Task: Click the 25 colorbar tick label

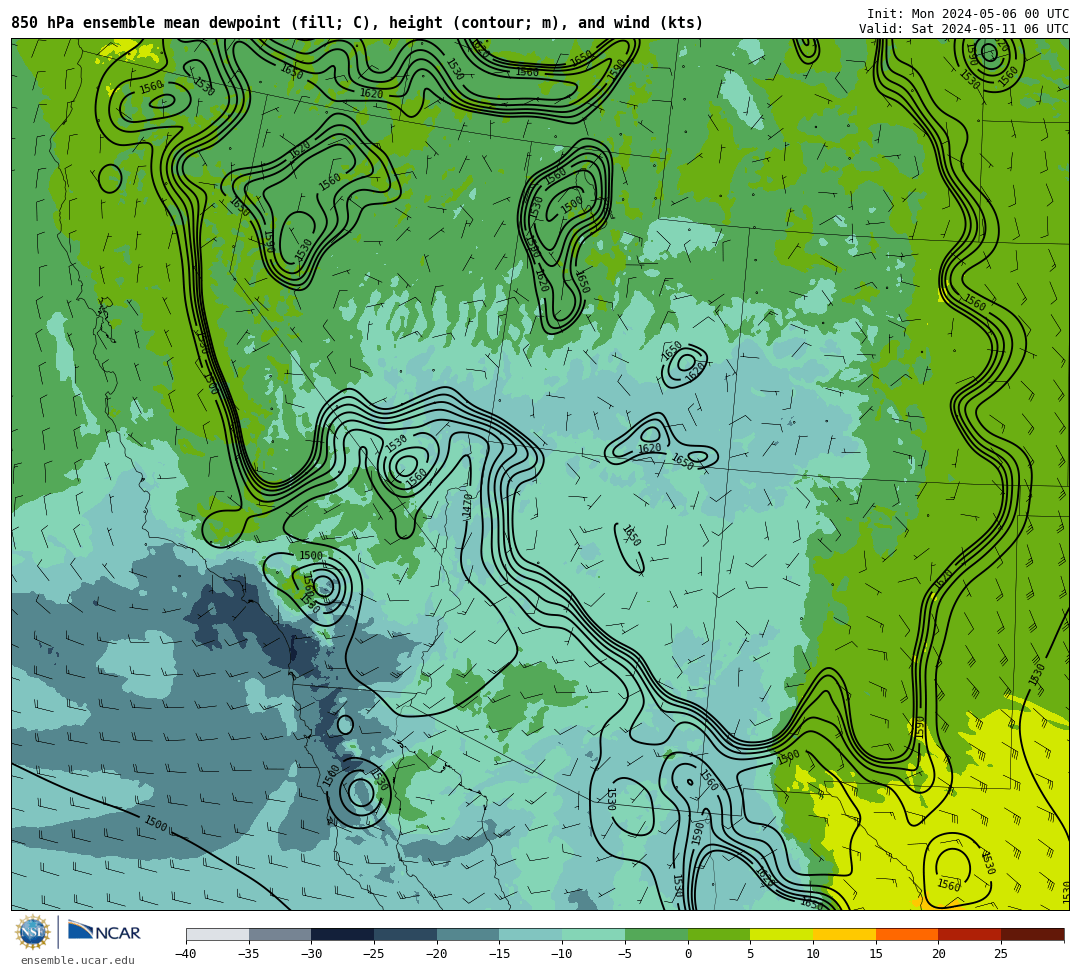Action: click(x=1001, y=954)
